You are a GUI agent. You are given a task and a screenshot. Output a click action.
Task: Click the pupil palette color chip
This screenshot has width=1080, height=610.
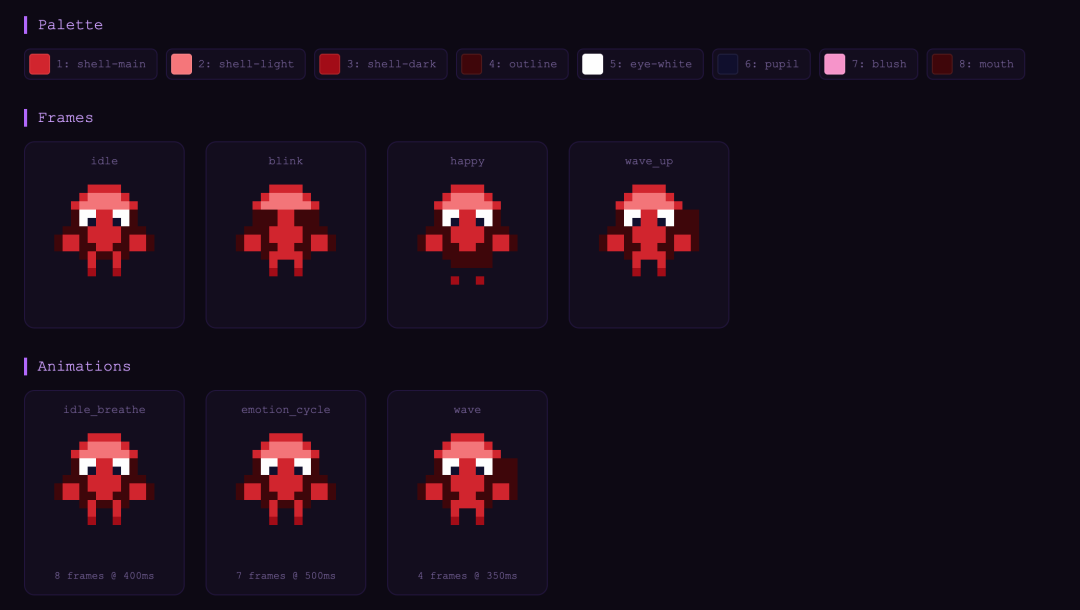(x=728, y=64)
